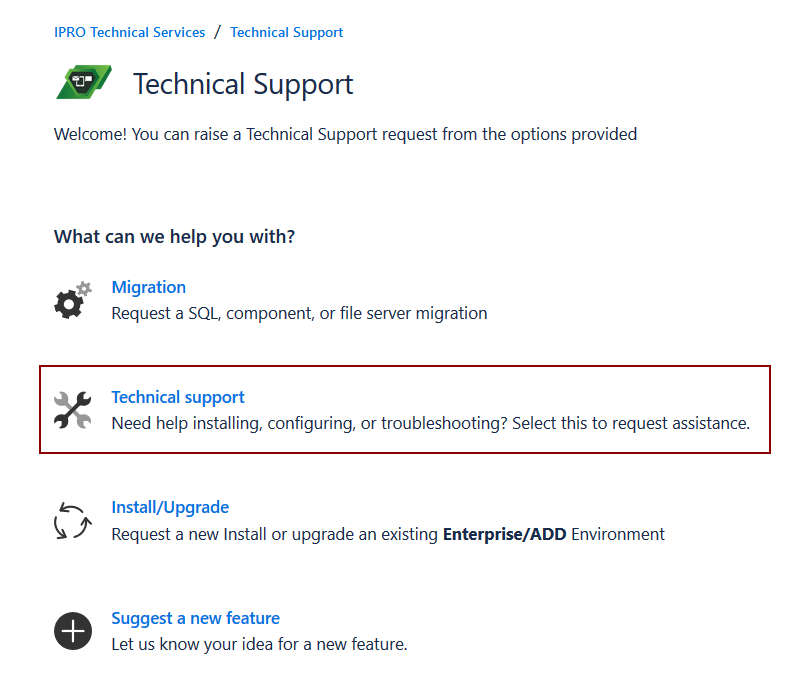Click the green Technical Support portal logo
Viewport: 806px width, 693px height.
(83, 80)
